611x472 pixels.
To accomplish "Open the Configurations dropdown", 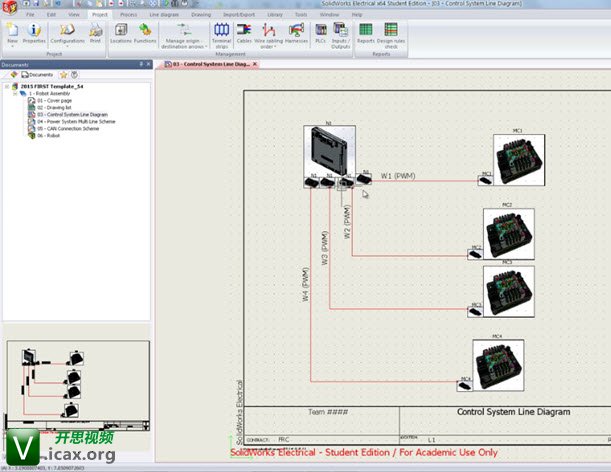I will [67, 46].
